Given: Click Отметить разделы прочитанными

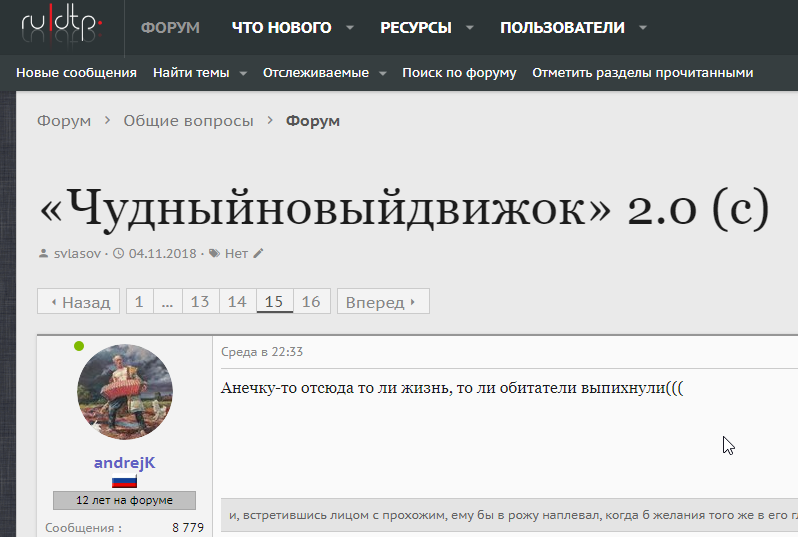Looking at the screenshot, I should click(643, 73).
